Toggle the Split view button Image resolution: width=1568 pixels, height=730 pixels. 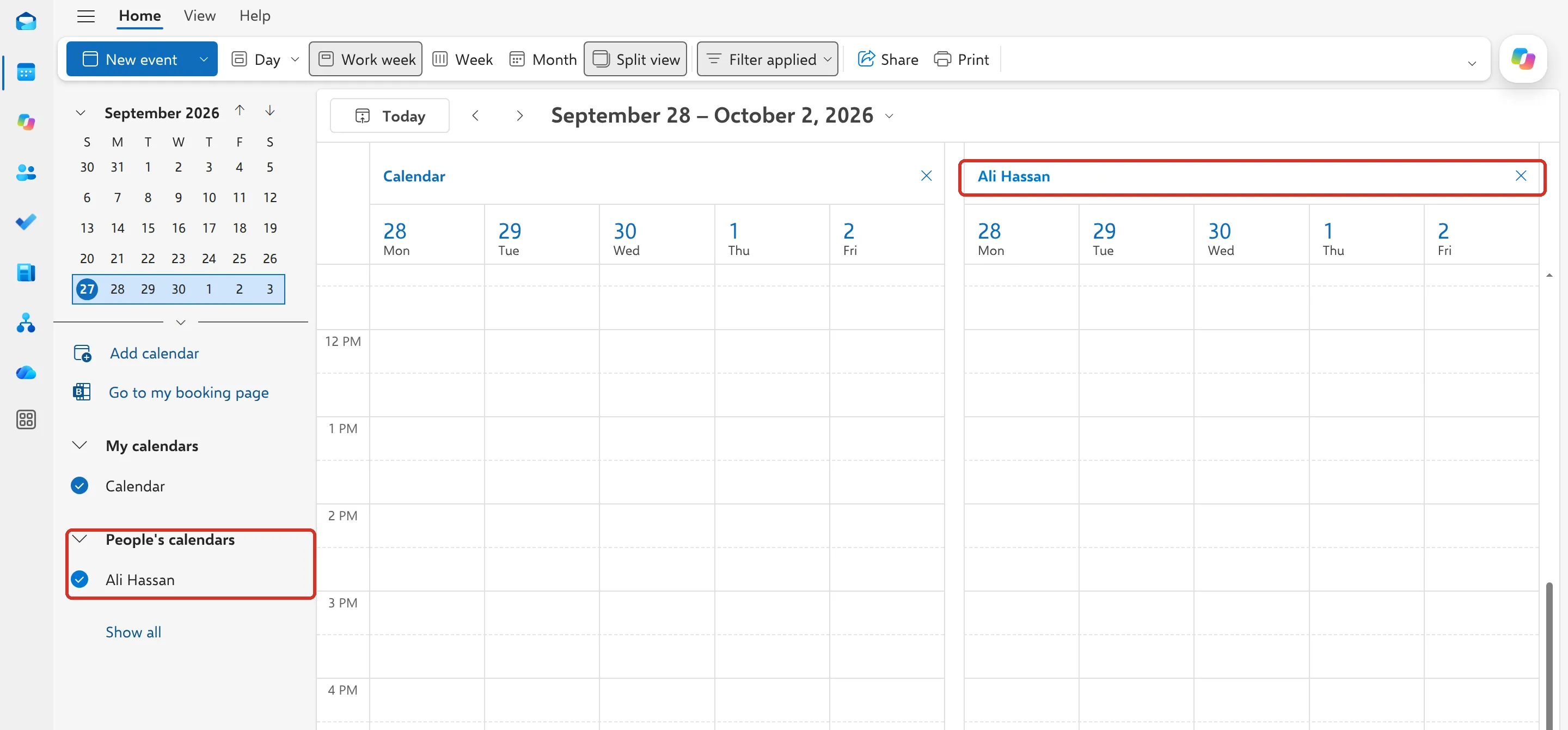coord(635,59)
